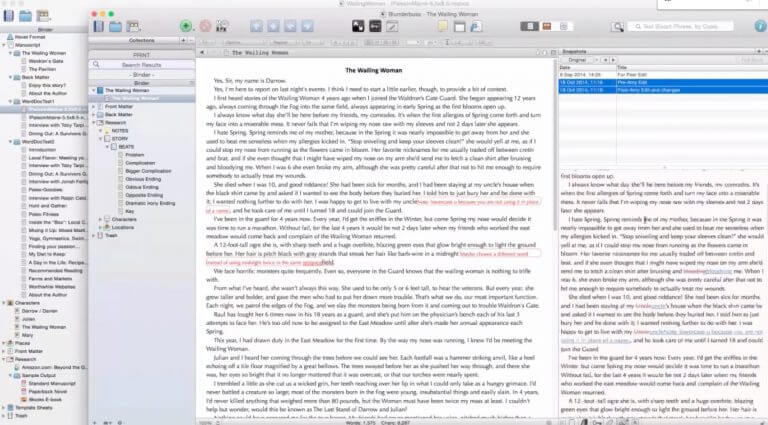The width and height of the screenshot is (768, 425).
Task: Select the Dramatic Irony Ending document
Action: click(x=150, y=203)
